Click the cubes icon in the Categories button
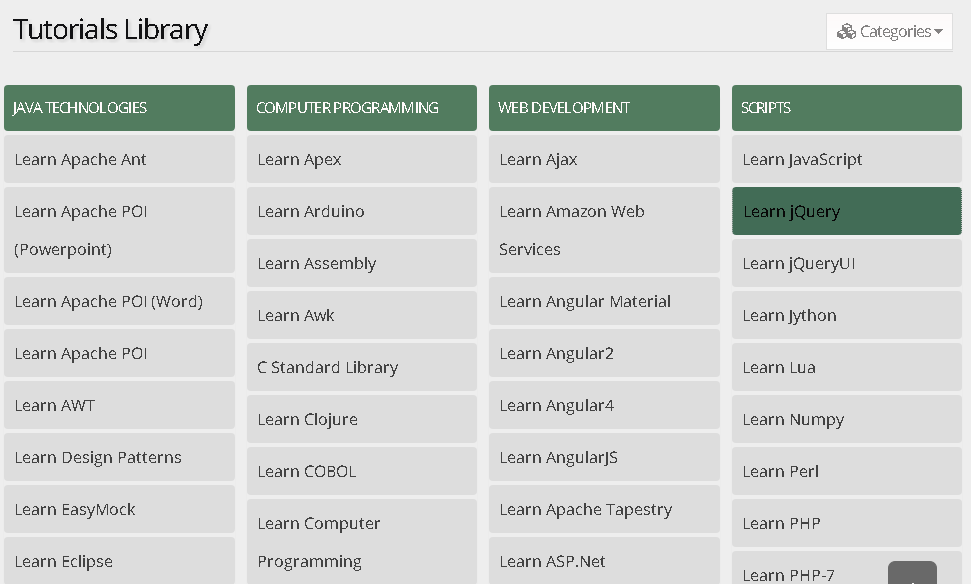This screenshot has width=971, height=584. click(846, 32)
